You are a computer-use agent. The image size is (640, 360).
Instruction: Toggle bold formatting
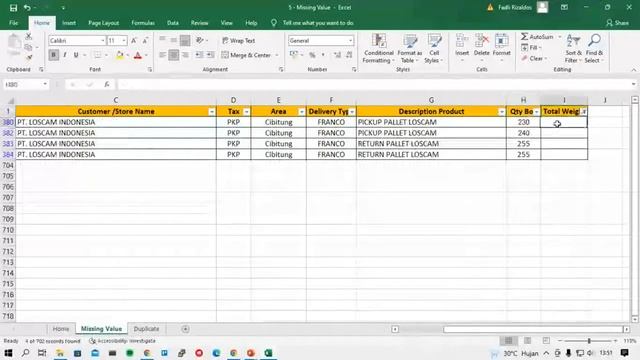coord(53,55)
